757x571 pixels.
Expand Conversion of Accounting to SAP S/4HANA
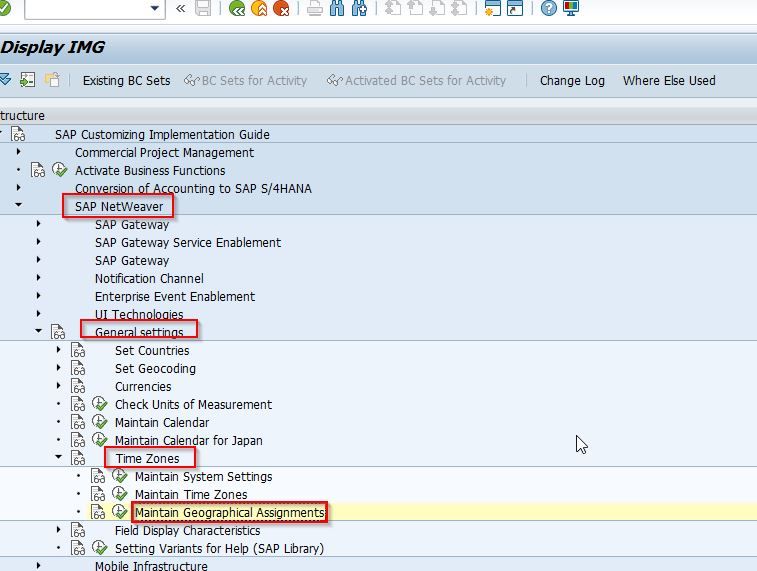coord(18,187)
